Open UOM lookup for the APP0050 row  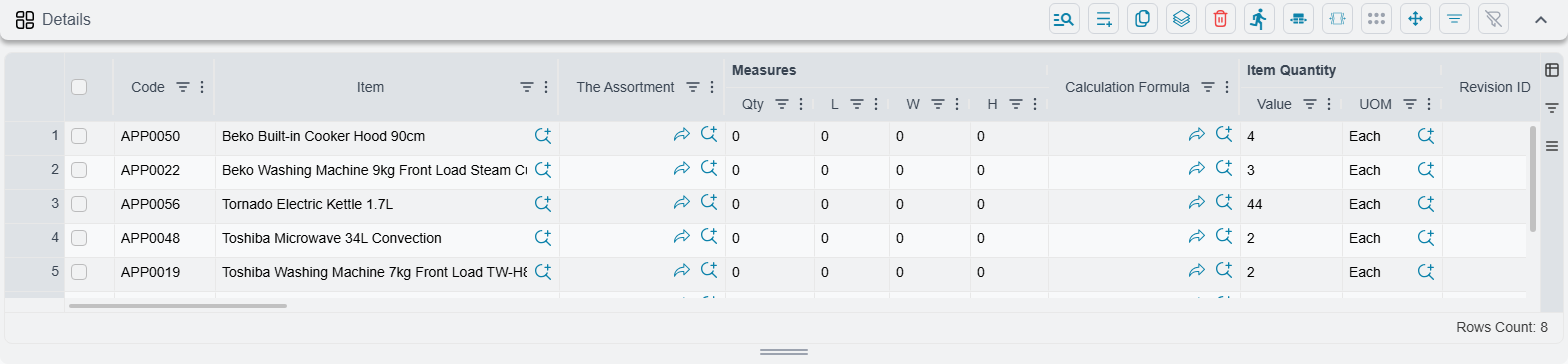tap(1426, 135)
